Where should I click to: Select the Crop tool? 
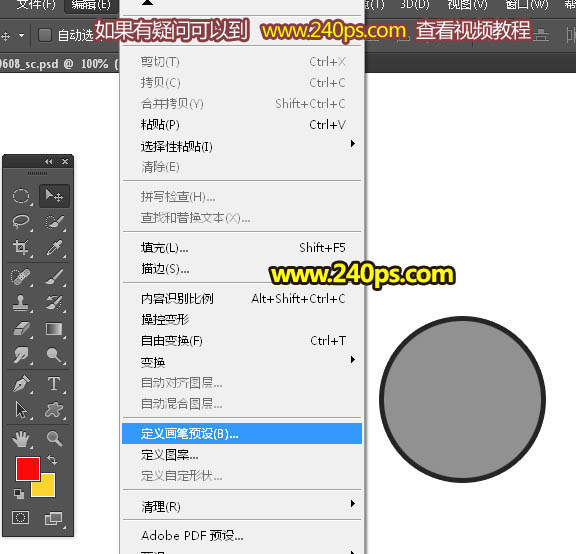21,248
